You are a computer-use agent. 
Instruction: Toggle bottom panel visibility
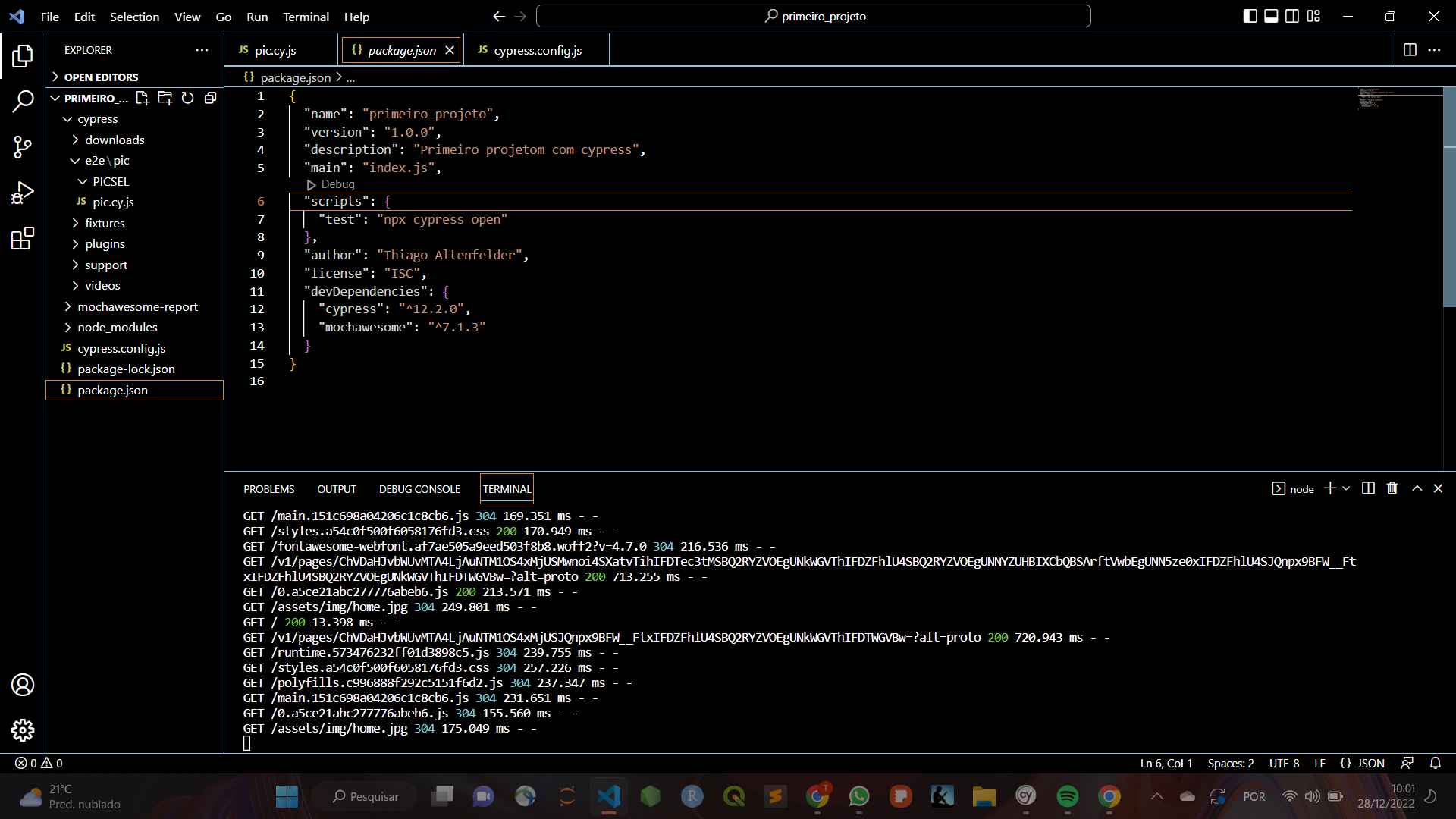pos(1272,16)
